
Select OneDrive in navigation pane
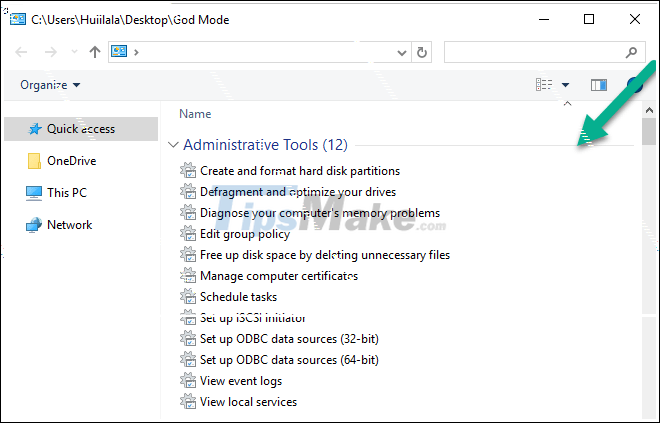pyautogui.click(x=72, y=161)
